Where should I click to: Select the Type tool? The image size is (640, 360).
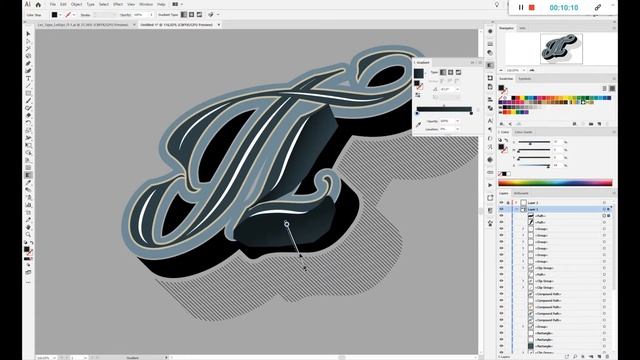[x=28, y=78]
